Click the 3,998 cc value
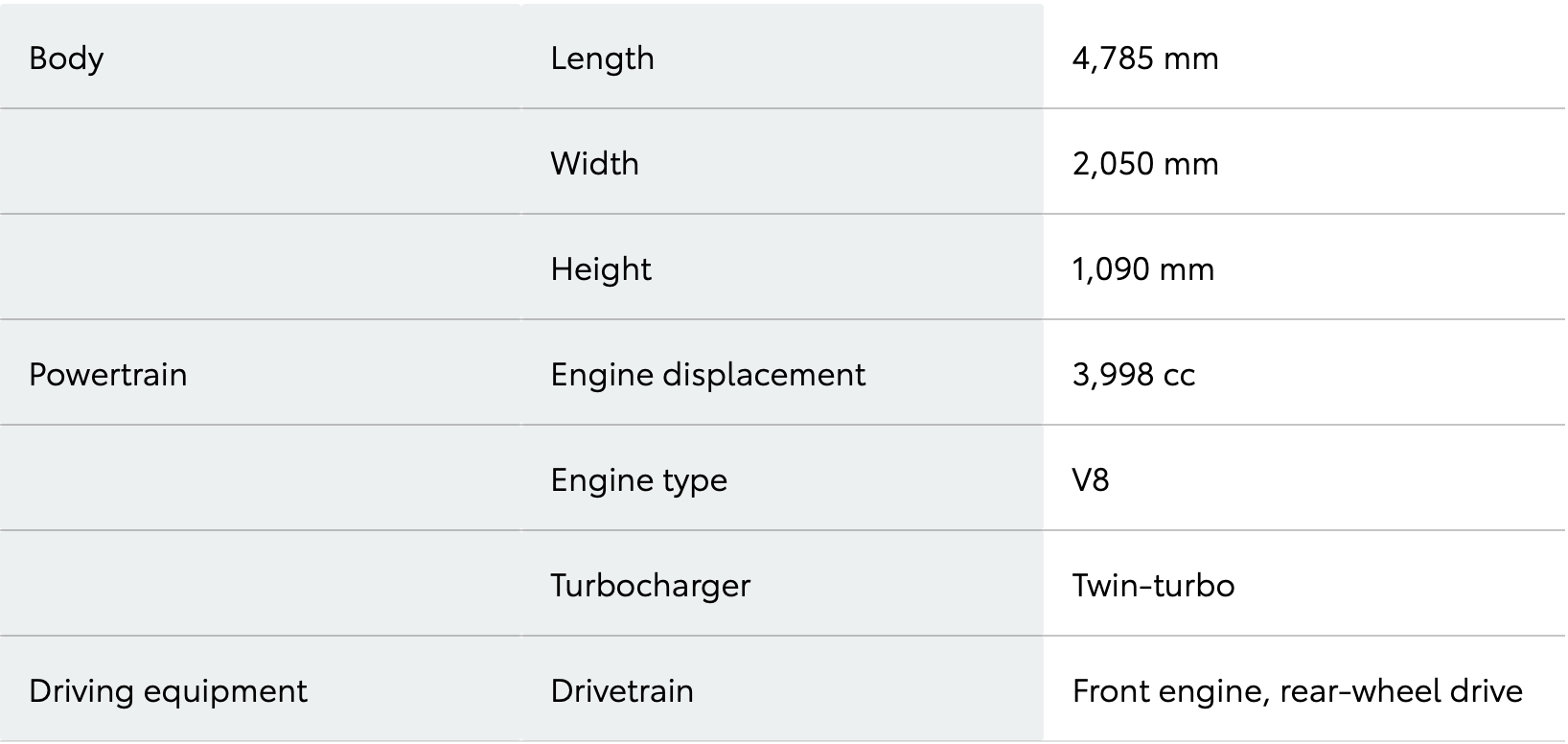Screen dimensions: 1568x744 pyautogui.click(x=1134, y=374)
